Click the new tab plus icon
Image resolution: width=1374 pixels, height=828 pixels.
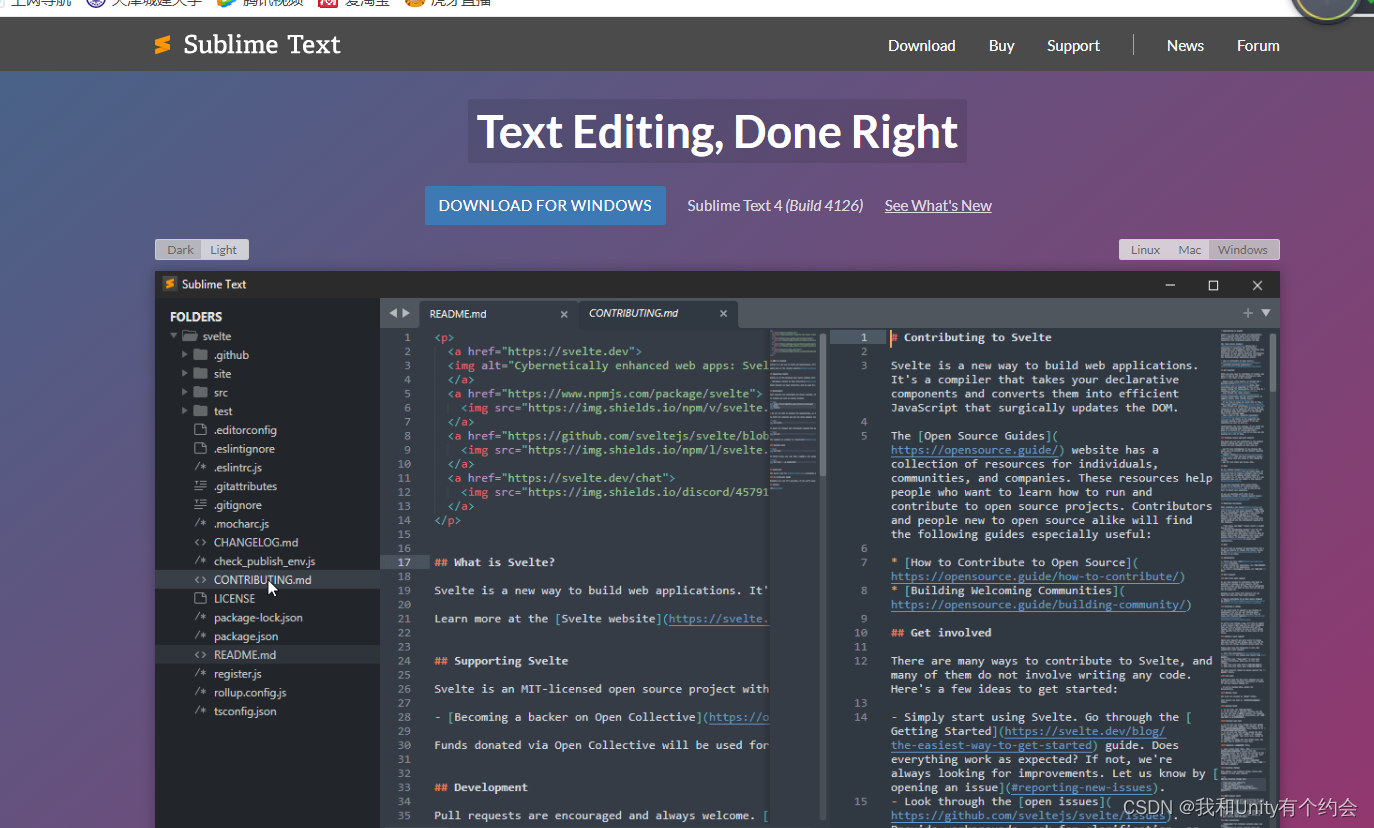pyautogui.click(x=1248, y=313)
